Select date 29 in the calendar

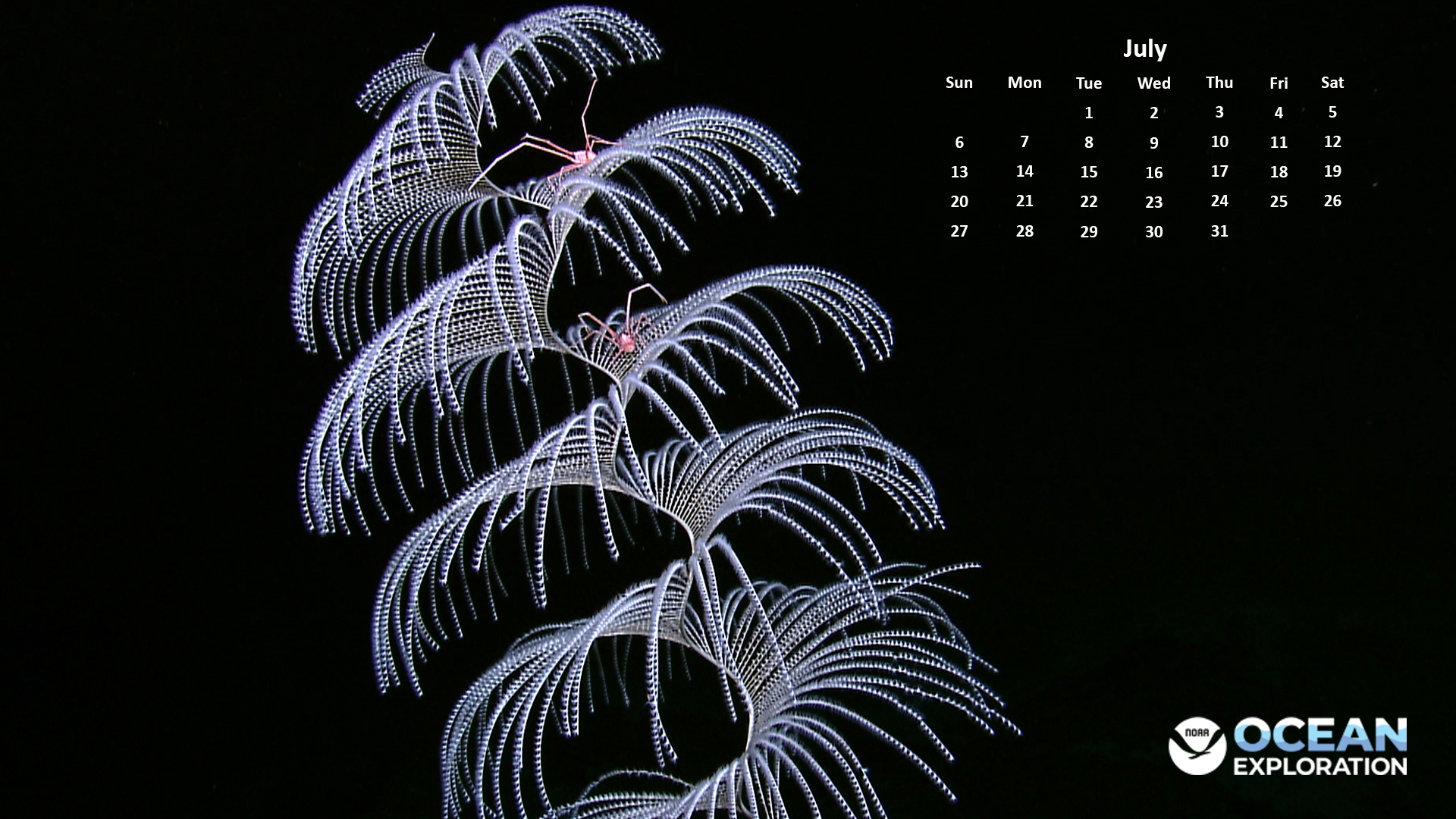[x=1088, y=232]
